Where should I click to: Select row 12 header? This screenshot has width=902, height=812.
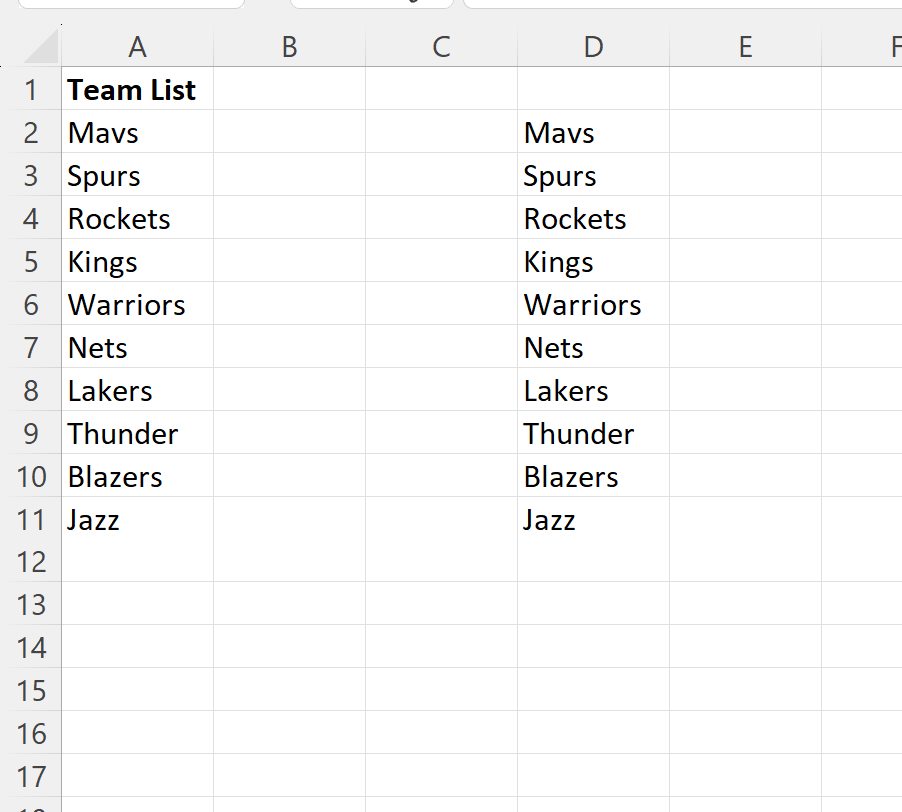pyautogui.click(x=31, y=562)
